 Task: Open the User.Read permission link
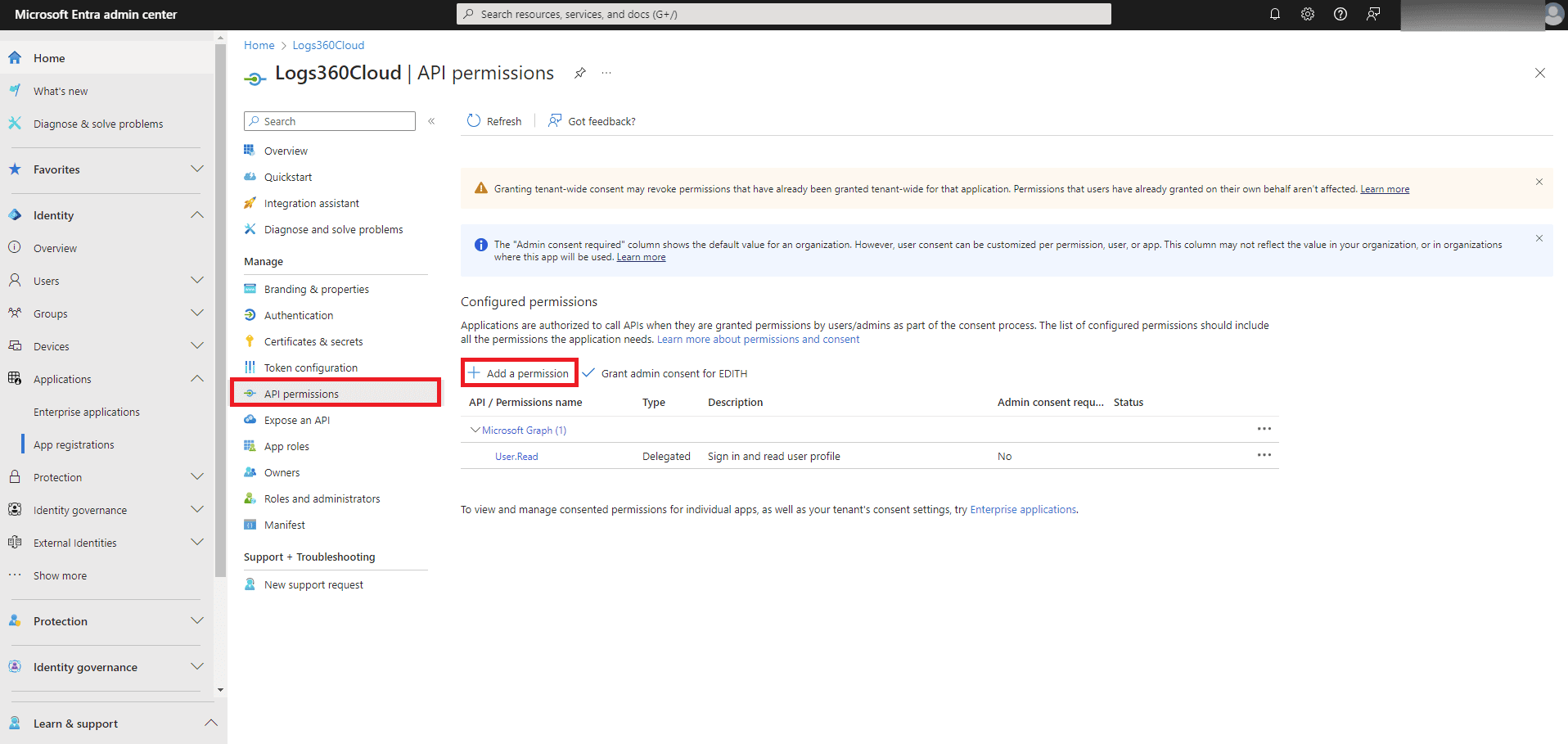tap(516, 456)
